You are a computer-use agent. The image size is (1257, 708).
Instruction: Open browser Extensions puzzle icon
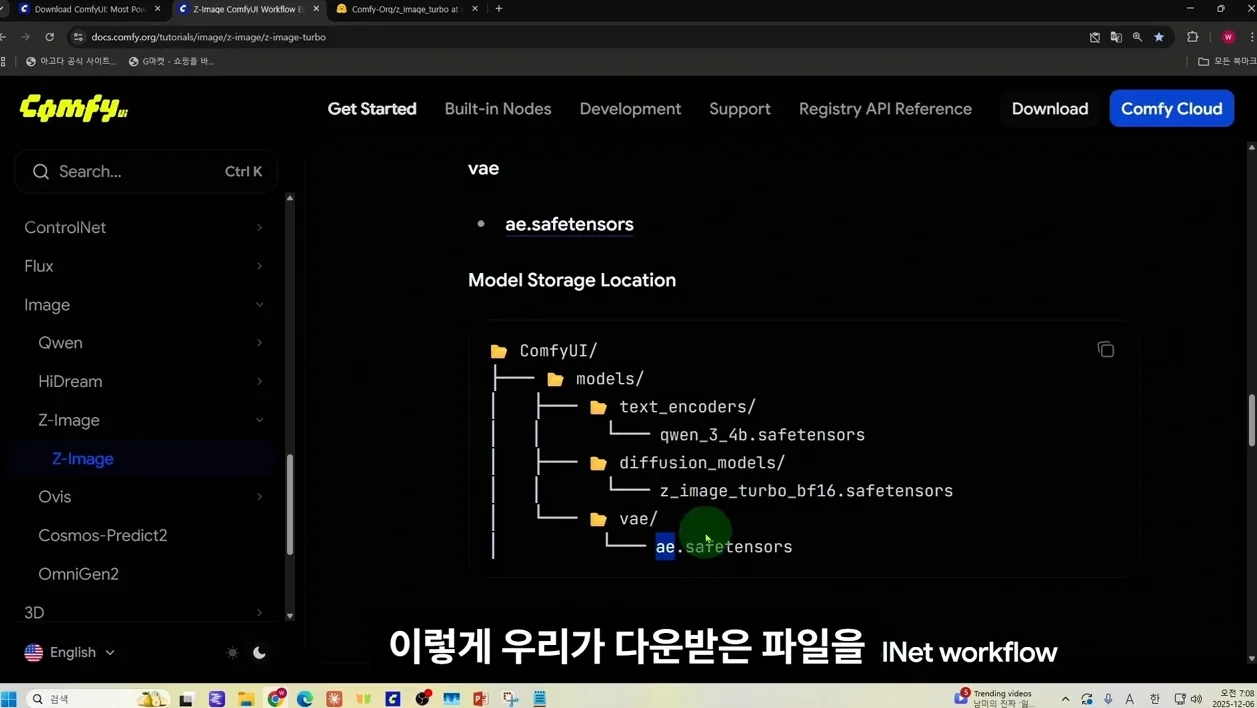click(x=1193, y=37)
